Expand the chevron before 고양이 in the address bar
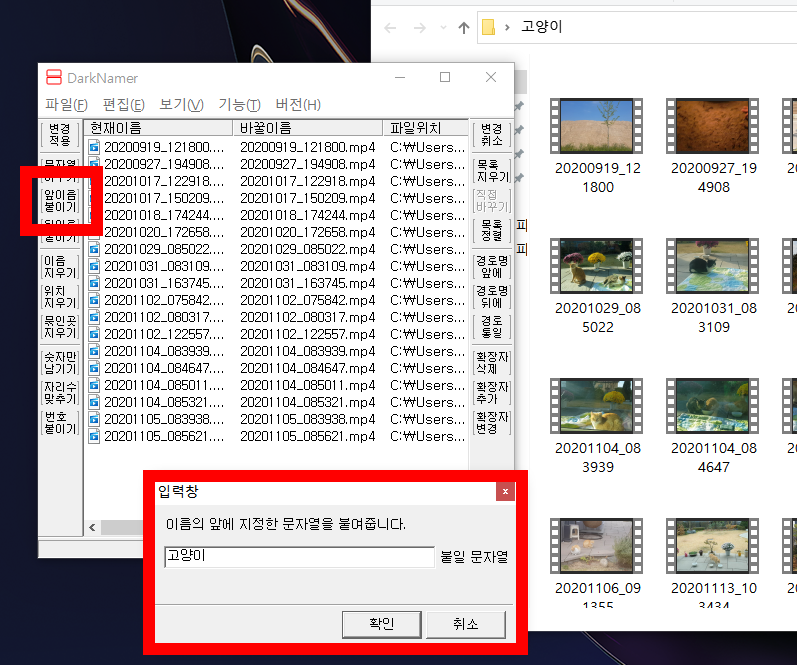Screen dimensions: 797x665 tap(507, 27)
